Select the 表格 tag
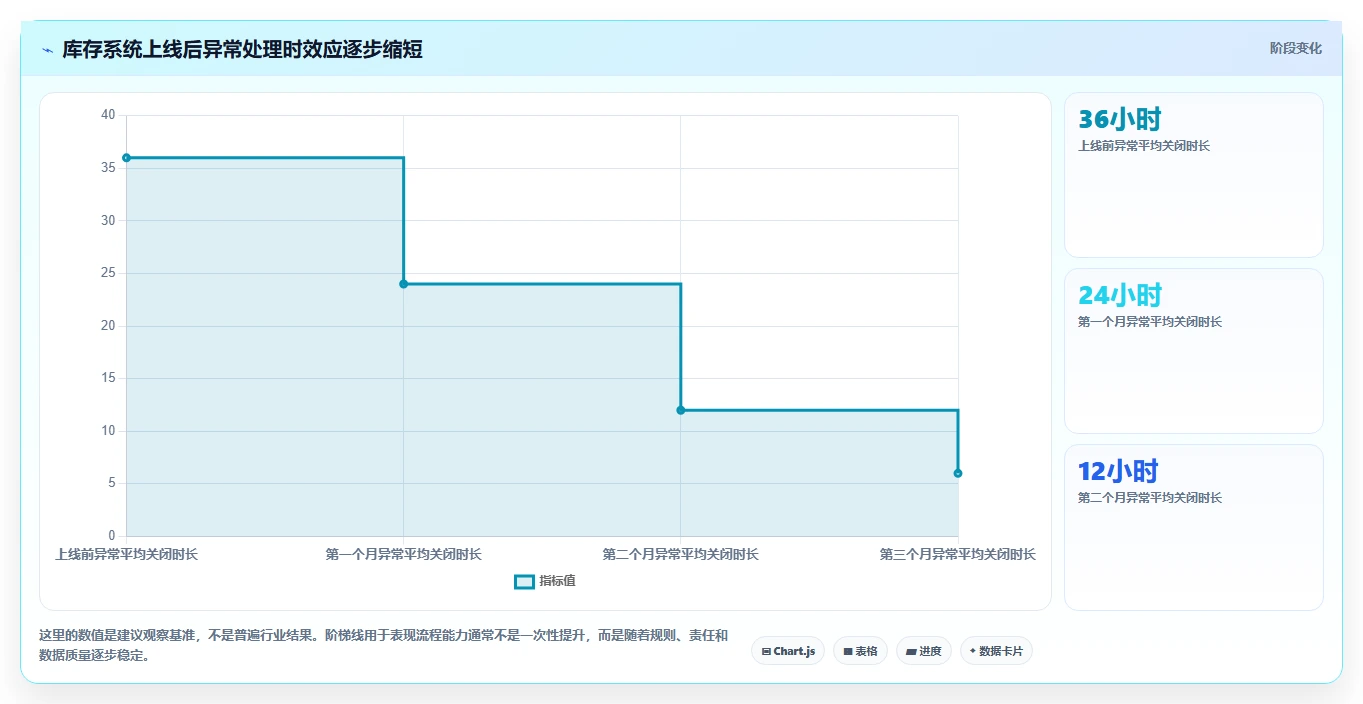The height and width of the screenshot is (704, 1363). point(860,651)
